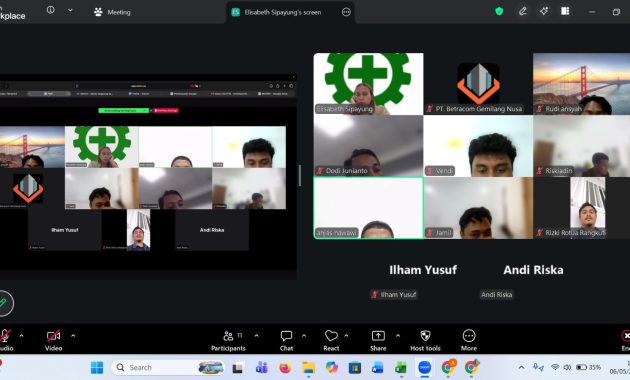Expand the chevron beside the info icon

70,10
